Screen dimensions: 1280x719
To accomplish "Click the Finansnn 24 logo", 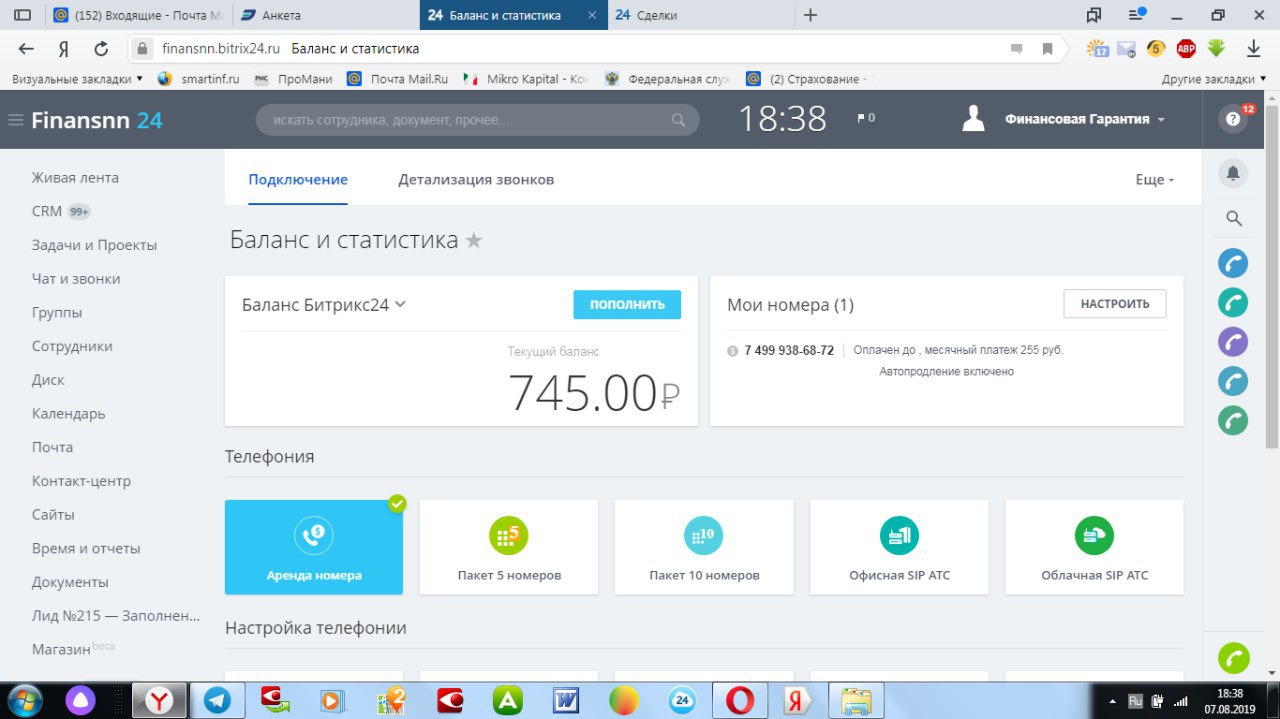I will tap(96, 120).
